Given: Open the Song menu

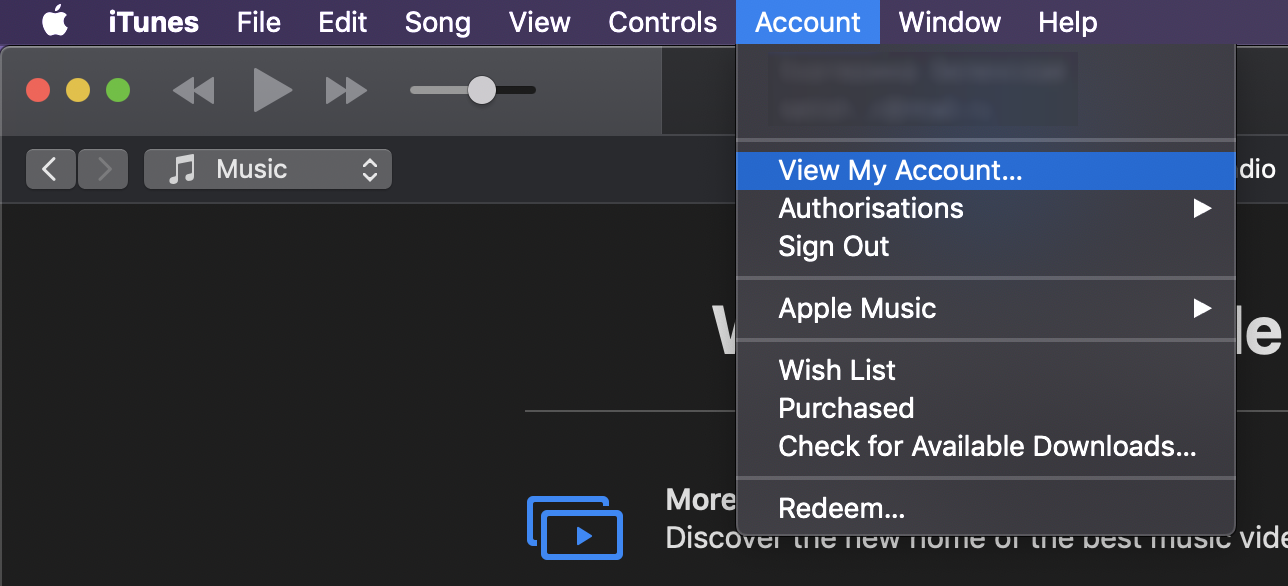Looking at the screenshot, I should [x=438, y=22].
